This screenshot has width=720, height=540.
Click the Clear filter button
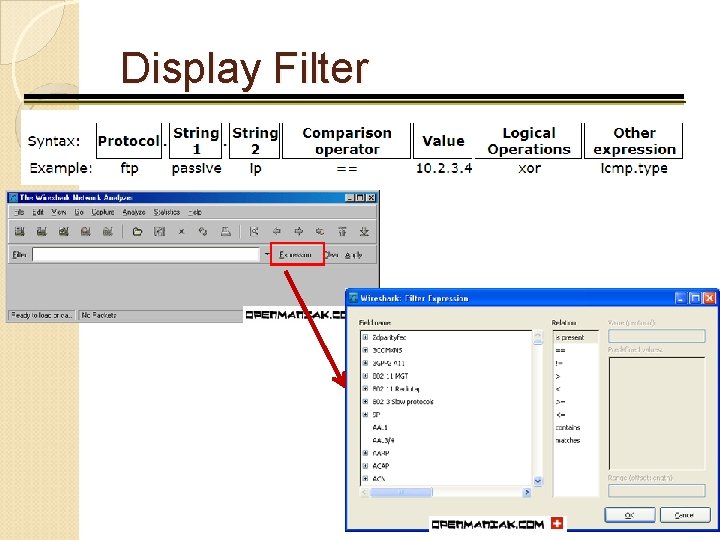coord(331,255)
